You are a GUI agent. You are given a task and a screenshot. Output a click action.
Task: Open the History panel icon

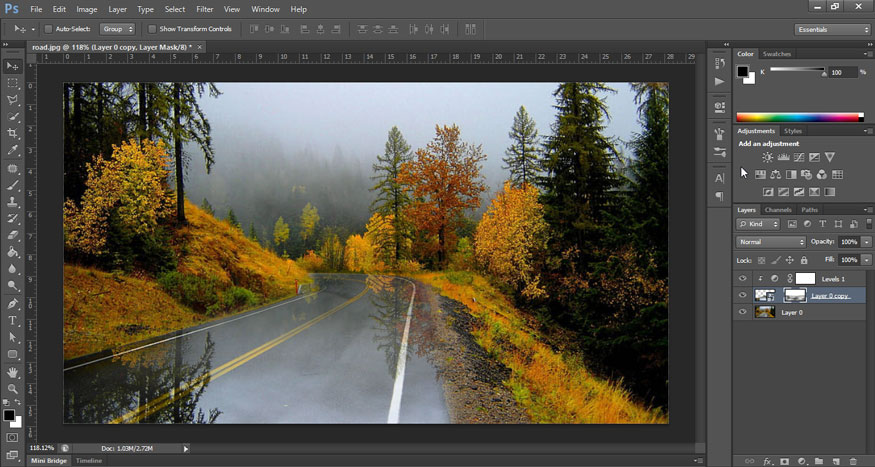click(x=720, y=63)
